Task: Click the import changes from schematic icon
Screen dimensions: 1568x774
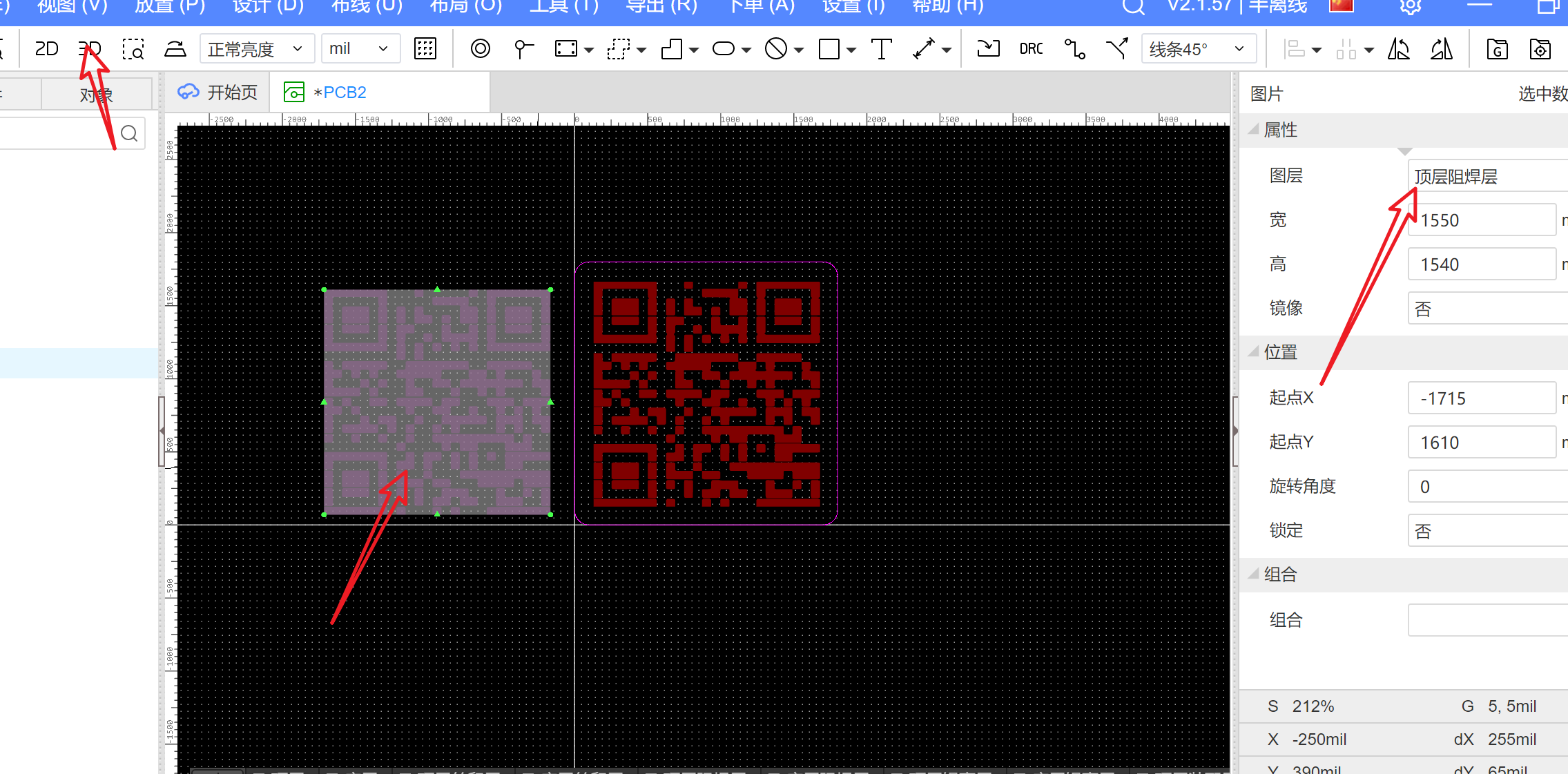Action: 988,49
